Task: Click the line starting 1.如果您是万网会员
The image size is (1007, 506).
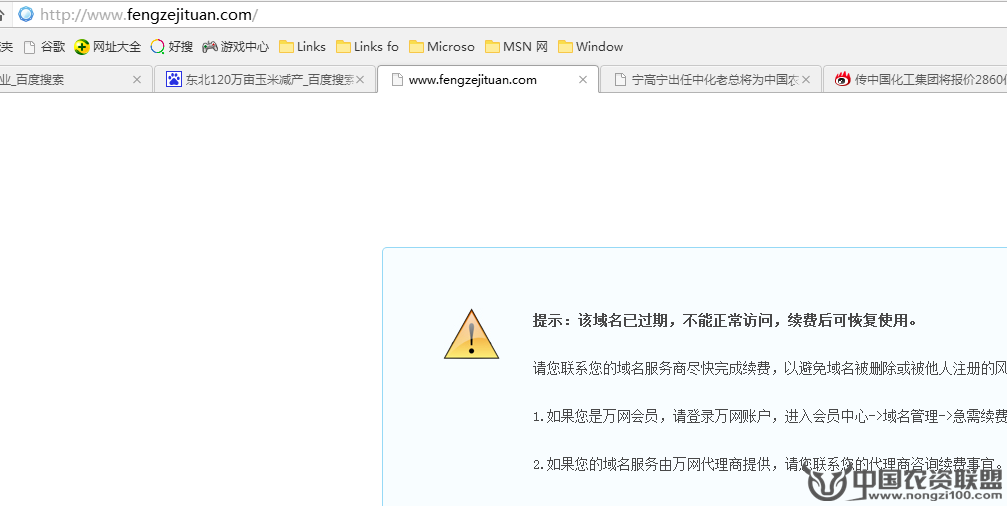Action: 769,417
